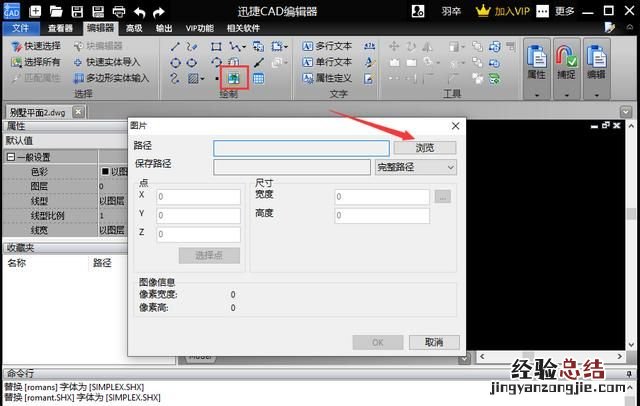This screenshot has width=640, height=406.
Task: Click the Select All (选择所有) tool
Action: coord(36,62)
